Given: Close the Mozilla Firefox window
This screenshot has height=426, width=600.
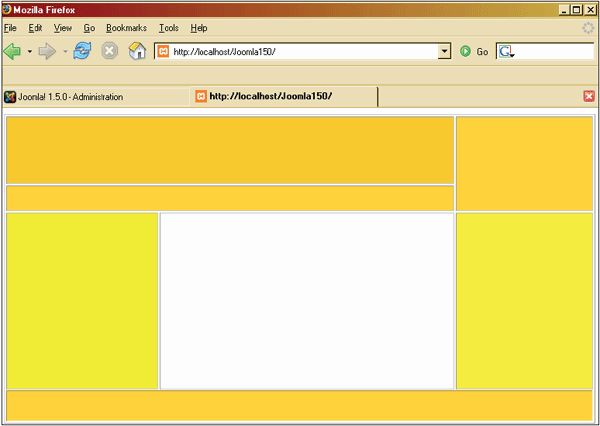Looking at the screenshot, I should click(590, 10).
